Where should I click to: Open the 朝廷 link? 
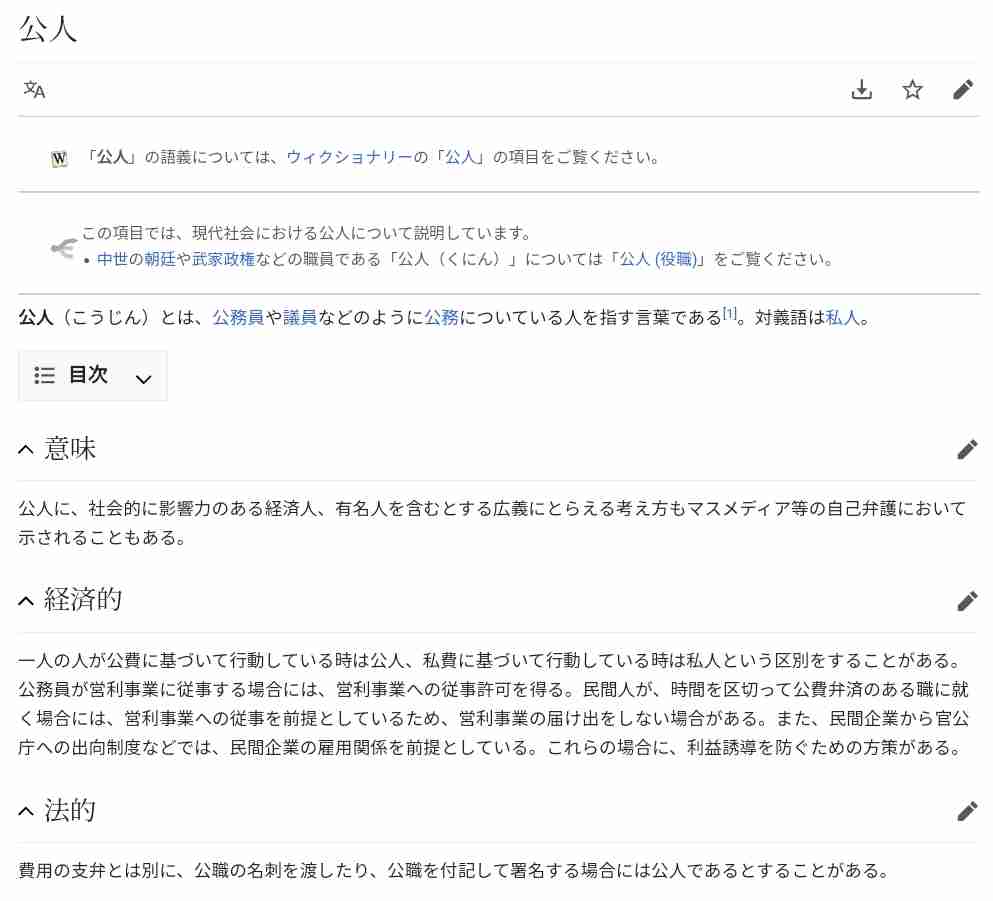pyautogui.click(x=160, y=259)
